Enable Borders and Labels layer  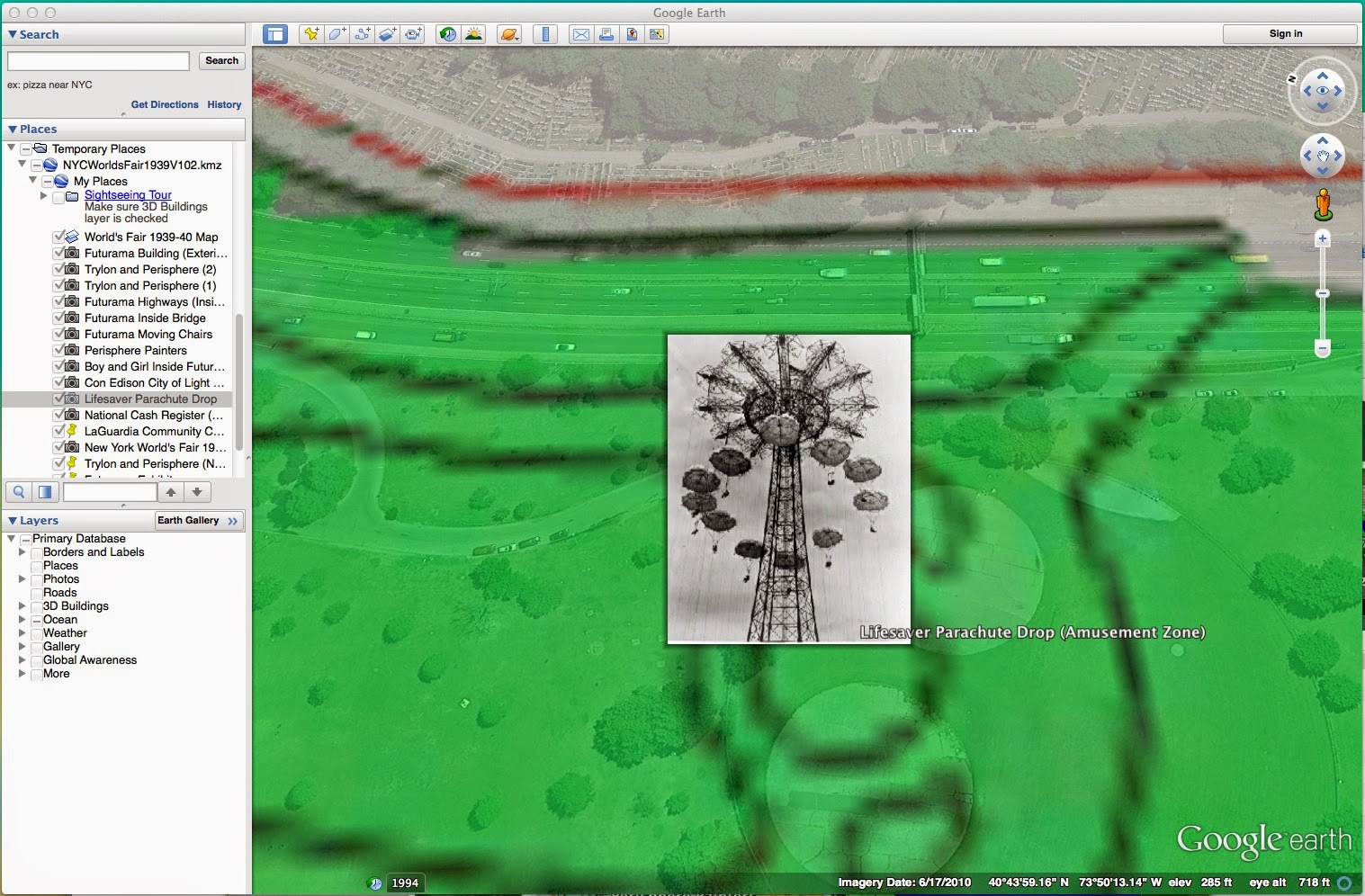point(37,552)
